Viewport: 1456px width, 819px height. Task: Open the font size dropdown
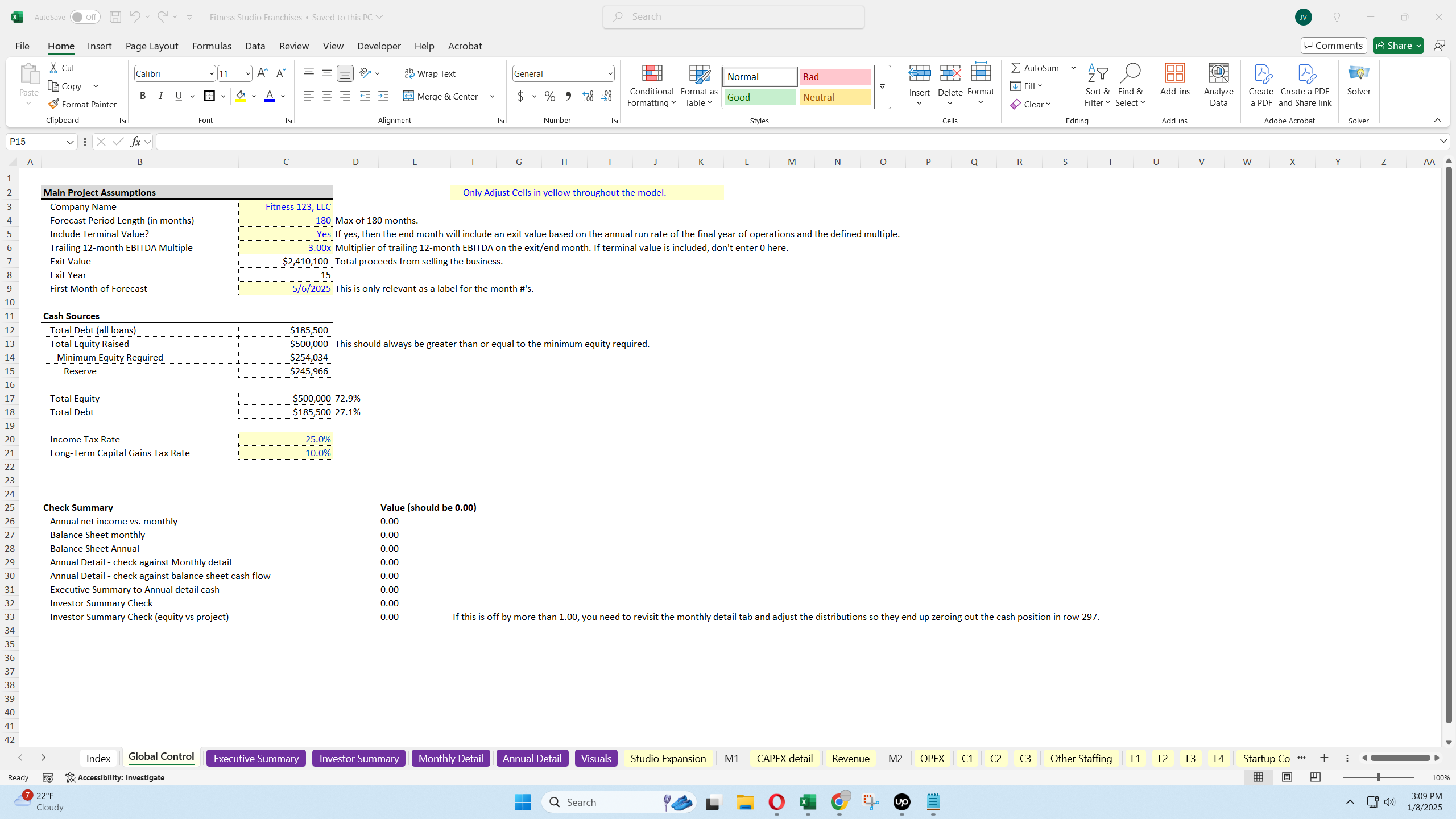[248, 73]
